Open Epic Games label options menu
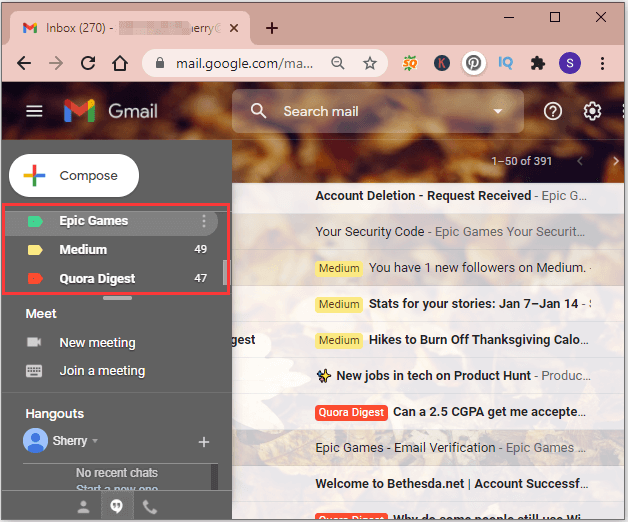This screenshot has width=628, height=522. pyautogui.click(x=204, y=221)
